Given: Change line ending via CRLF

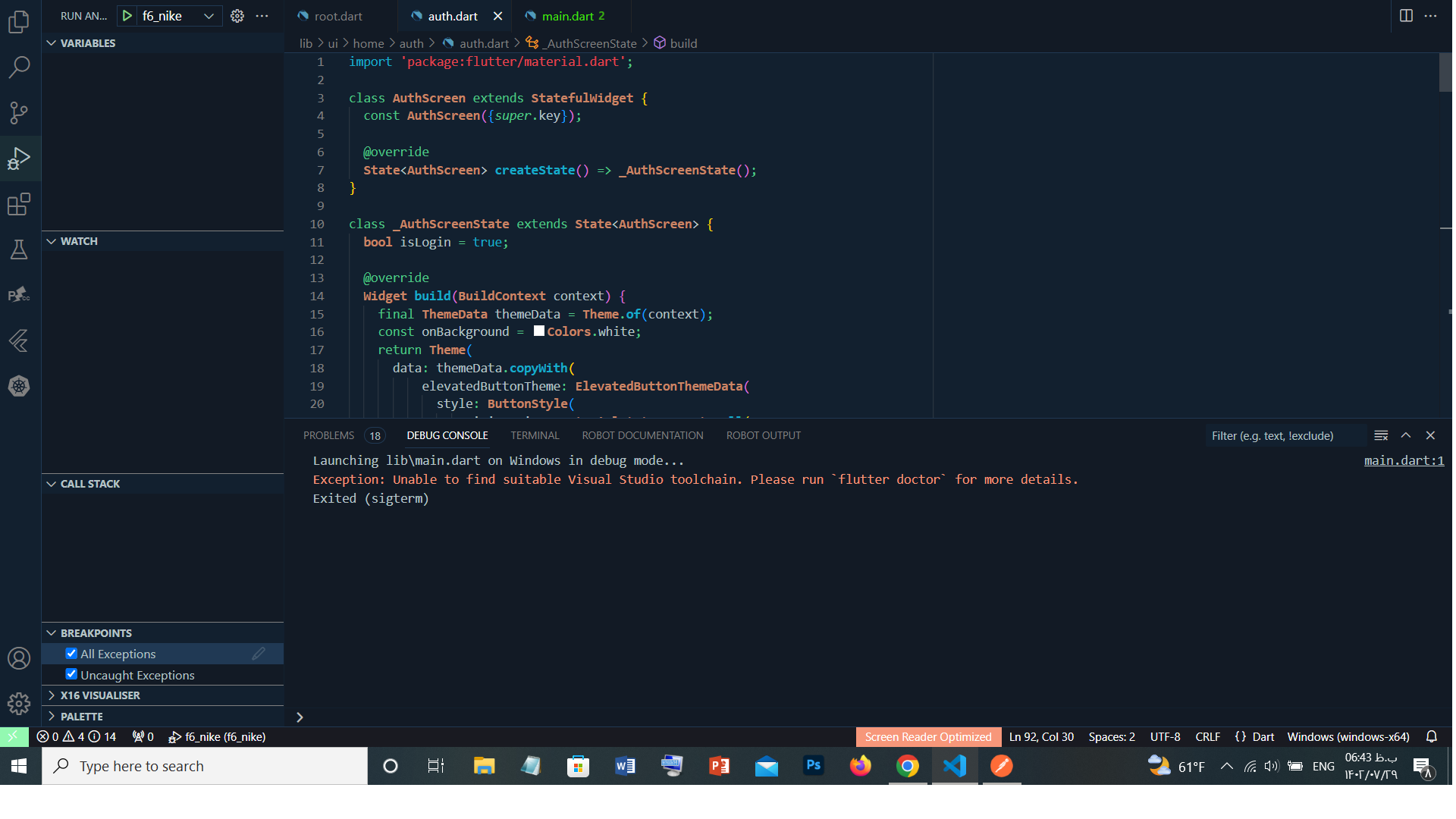Looking at the screenshot, I should (x=1207, y=737).
